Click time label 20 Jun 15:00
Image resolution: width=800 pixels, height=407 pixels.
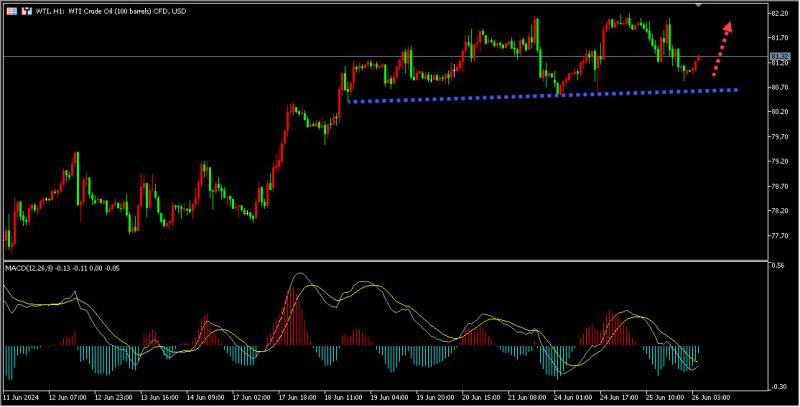coord(481,397)
